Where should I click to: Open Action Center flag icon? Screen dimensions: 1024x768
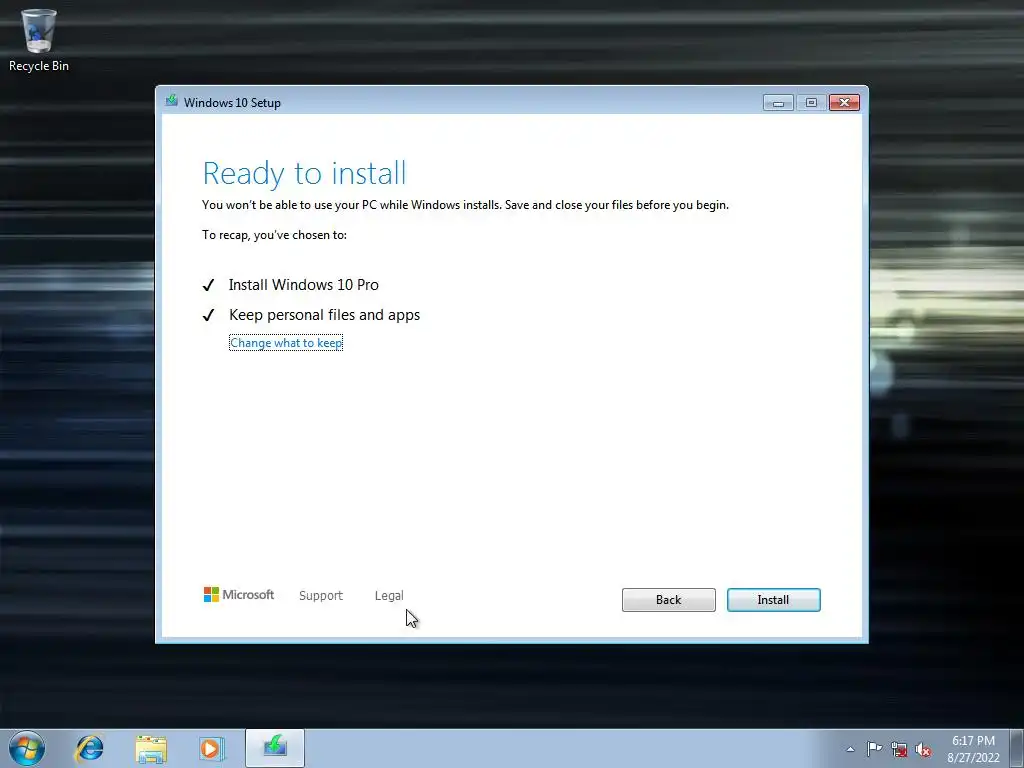coord(874,749)
